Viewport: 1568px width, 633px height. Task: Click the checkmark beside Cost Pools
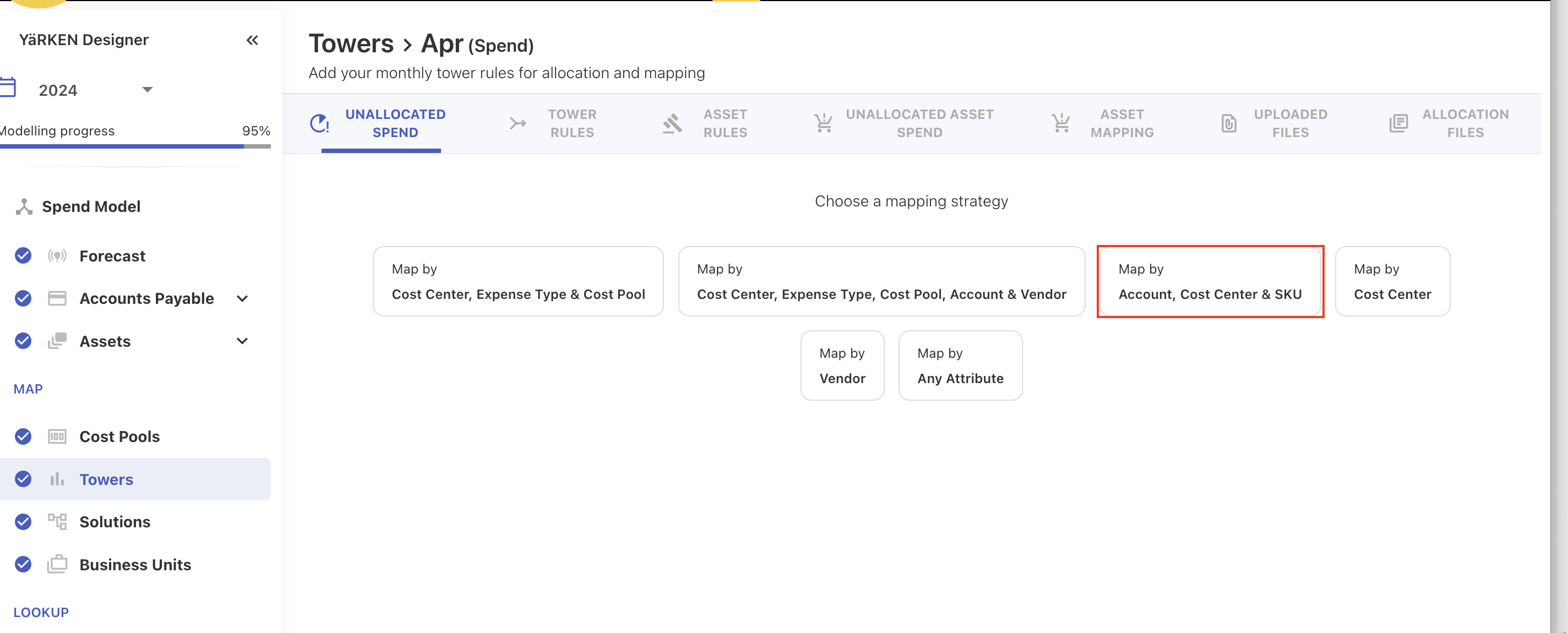(23, 436)
